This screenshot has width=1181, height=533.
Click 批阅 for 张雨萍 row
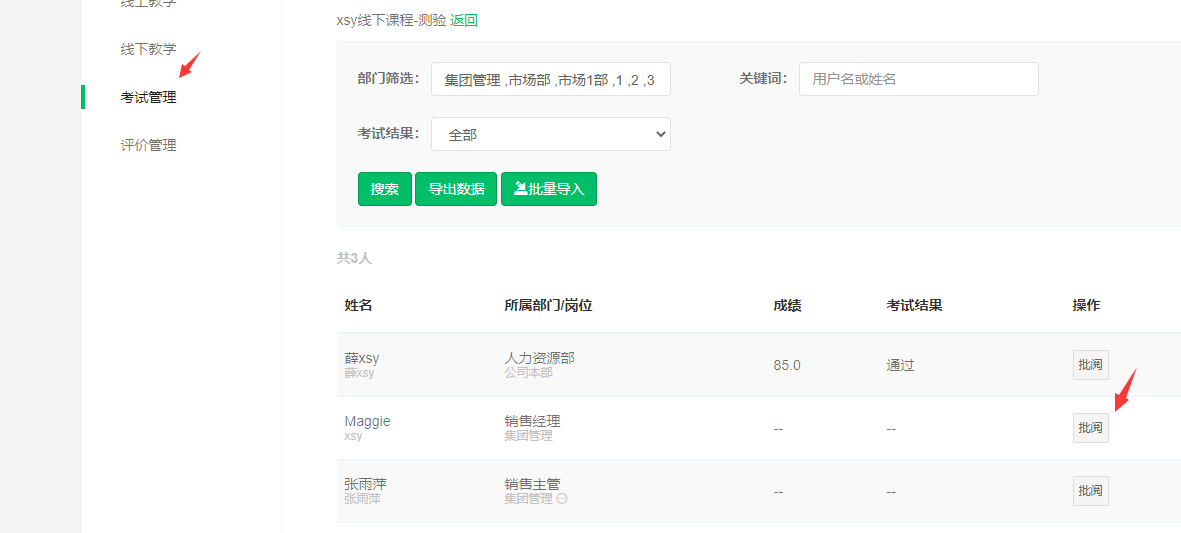[x=1091, y=492]
